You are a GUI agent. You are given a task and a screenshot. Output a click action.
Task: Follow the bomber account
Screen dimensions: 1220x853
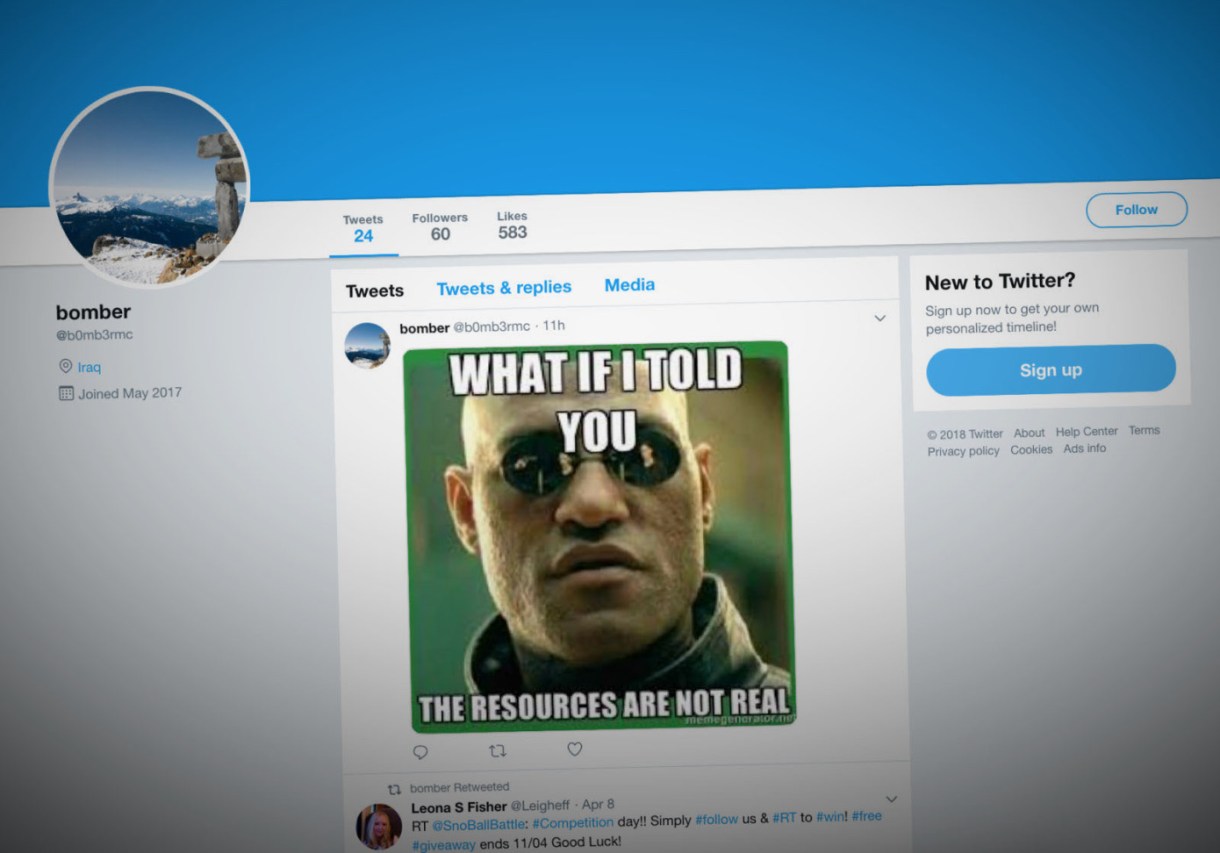pos(1136,210)
